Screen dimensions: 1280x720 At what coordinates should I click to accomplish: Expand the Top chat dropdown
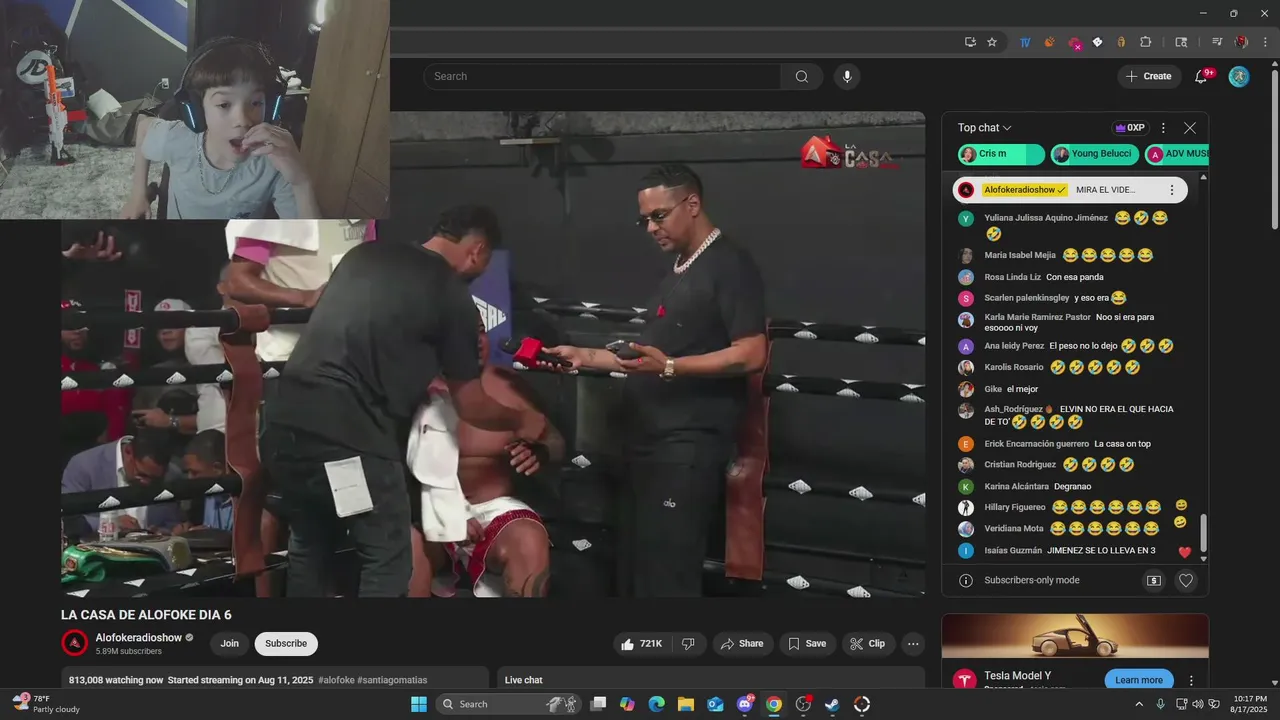tap(985, 128)
